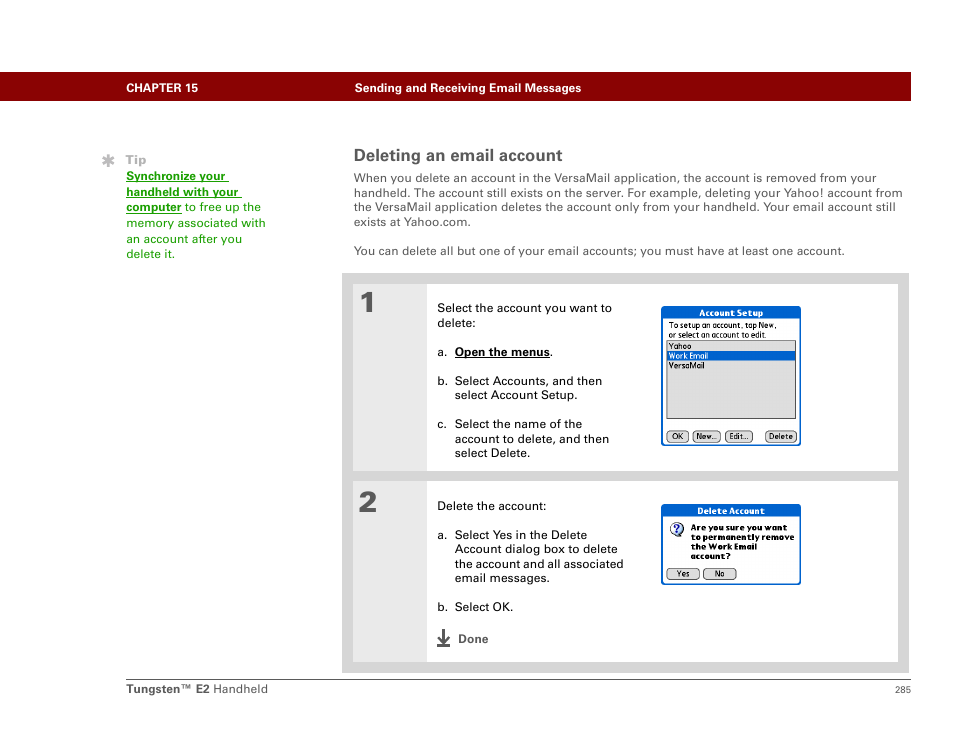
Task: Click the 'Done' label text
Action: [x=473, y=639]
